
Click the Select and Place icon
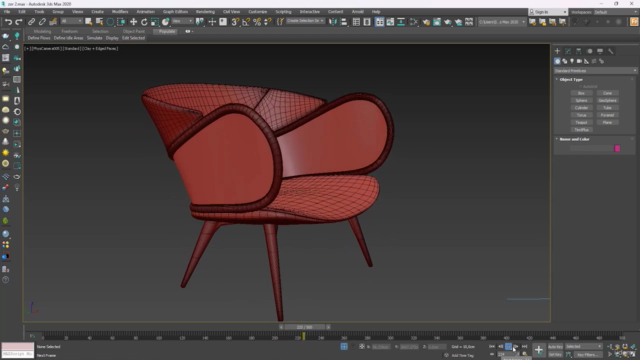tap(165, 22)
